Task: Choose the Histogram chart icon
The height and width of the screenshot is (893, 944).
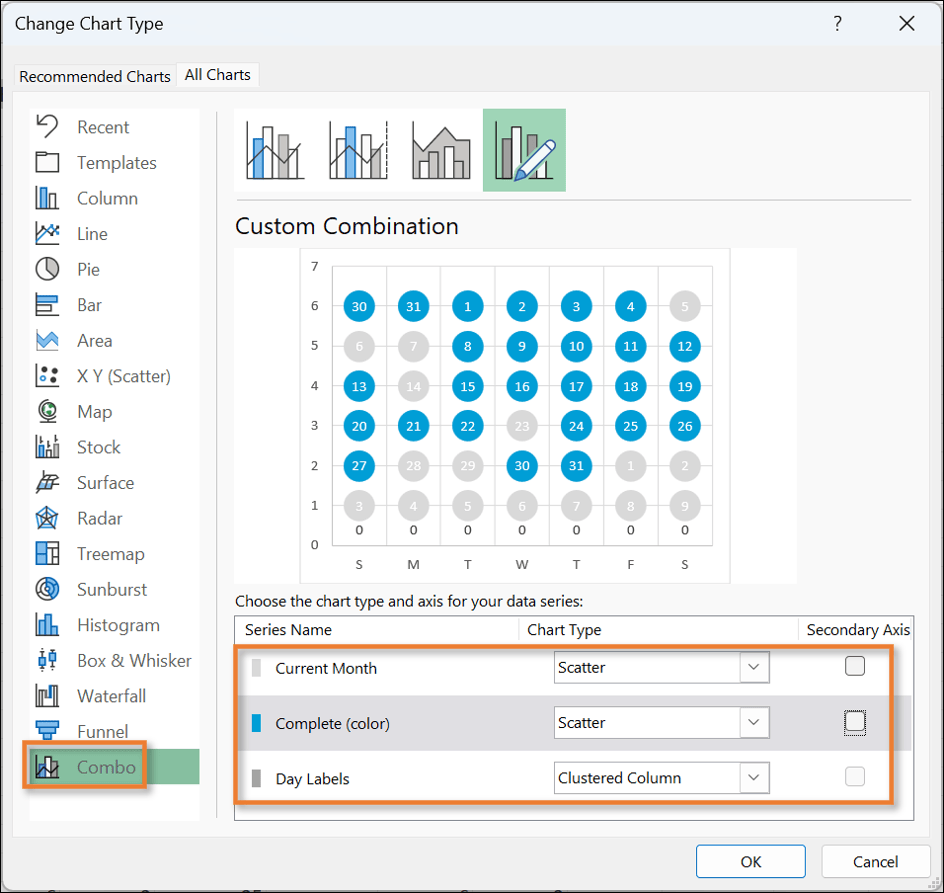Action: coord(47,624)
